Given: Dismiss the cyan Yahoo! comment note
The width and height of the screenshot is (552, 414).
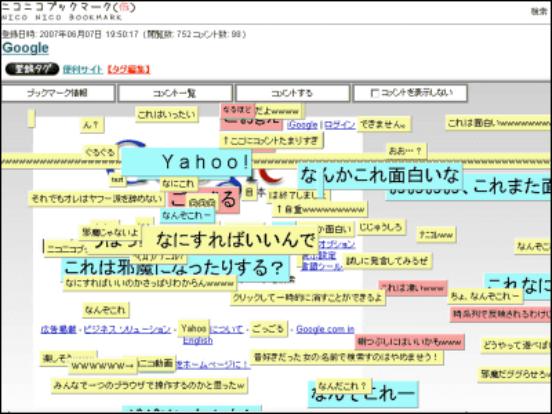Looking at the screenshot, I should tap(186, 162).
